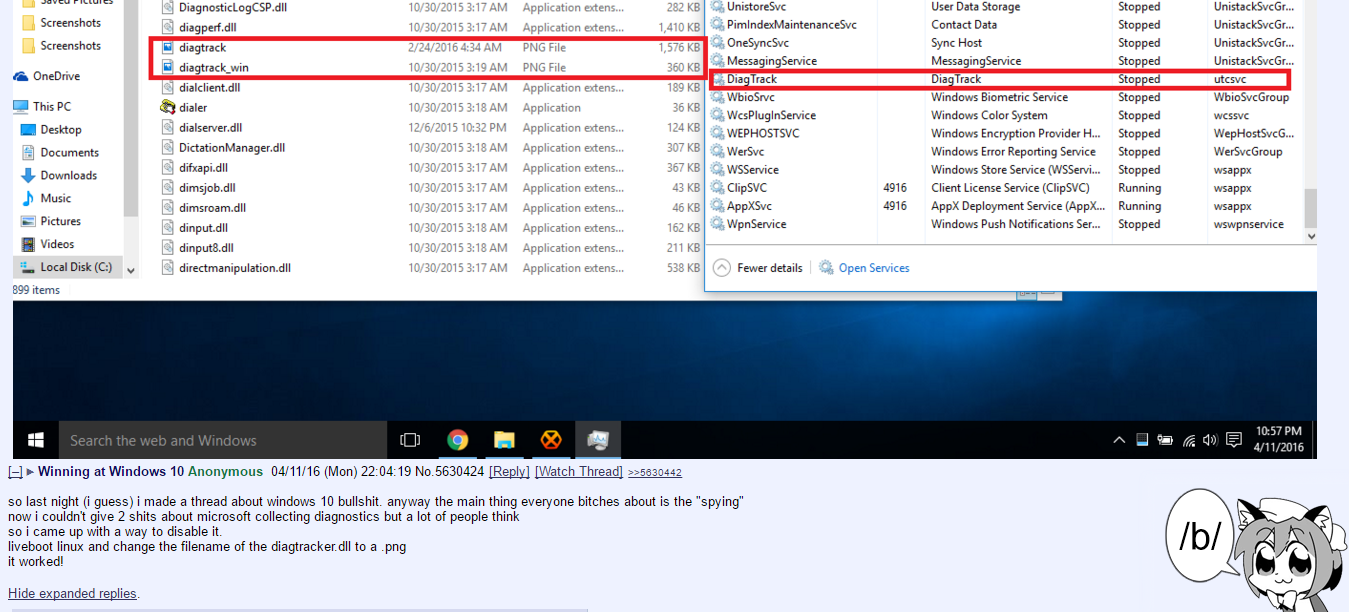Screen dimensions: 1349x612
Task: Open the Pictures icon in the sidebar
Action: pos(28,221)
